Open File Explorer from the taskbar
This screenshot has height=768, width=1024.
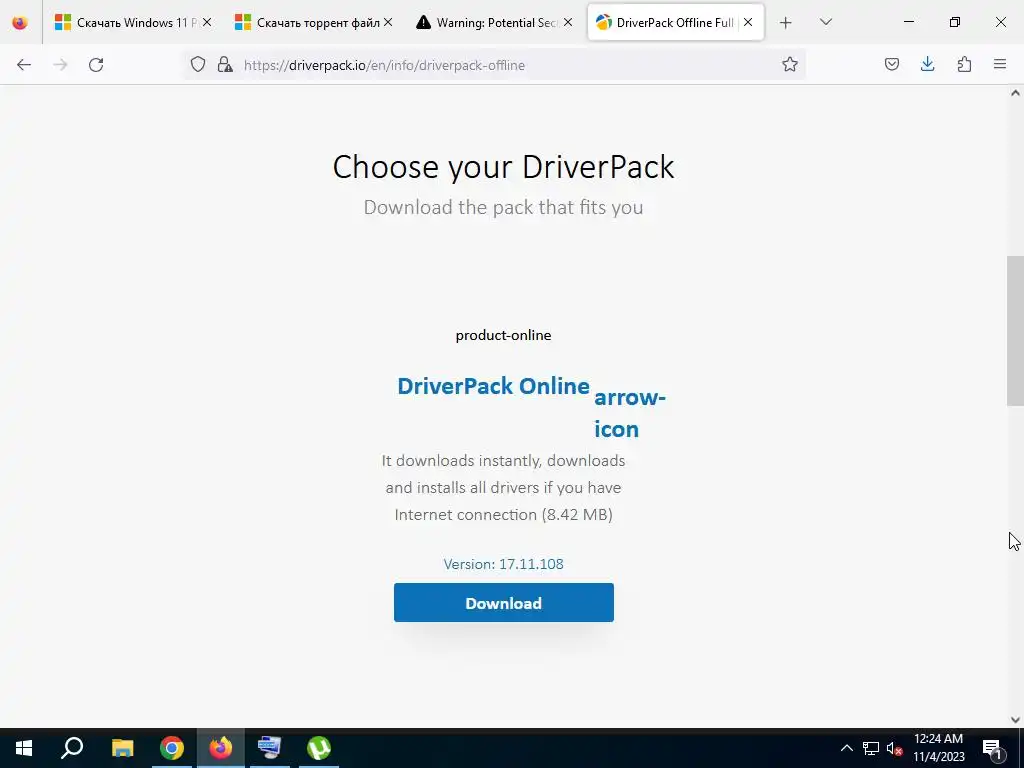(122, 748)
